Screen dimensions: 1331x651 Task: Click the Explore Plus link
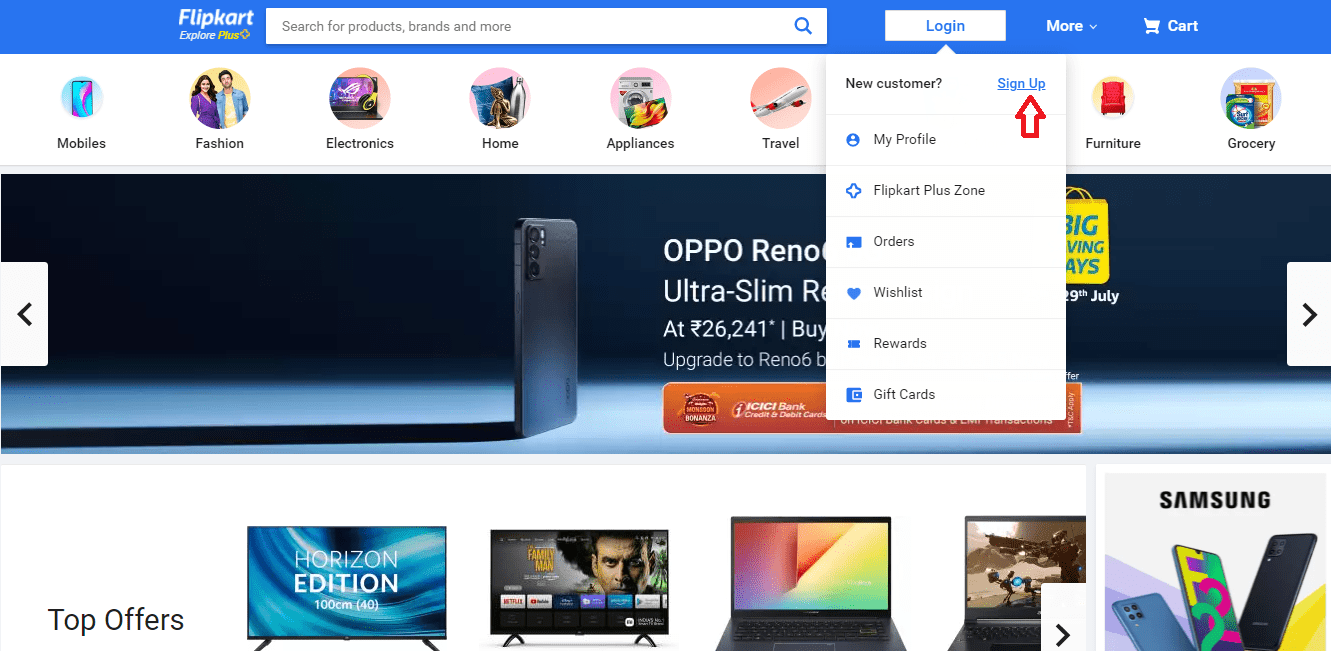[x=214, y=36]
